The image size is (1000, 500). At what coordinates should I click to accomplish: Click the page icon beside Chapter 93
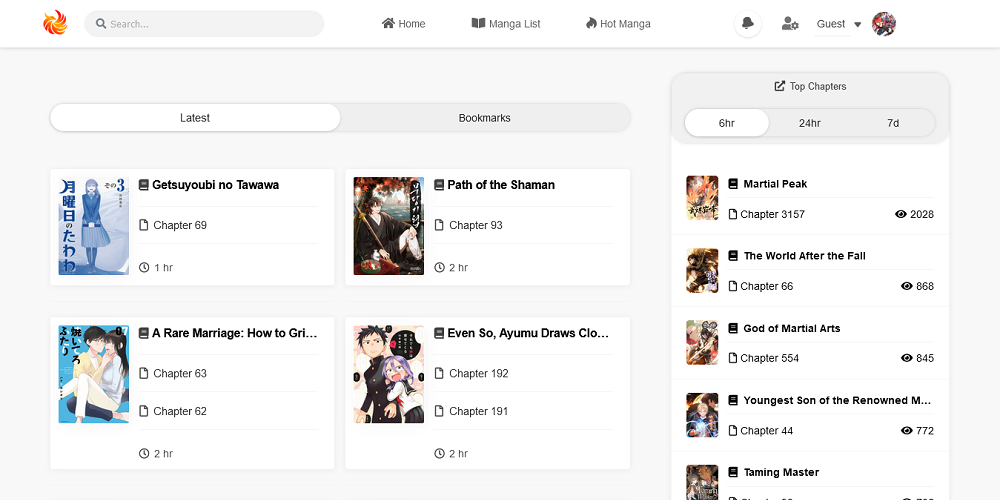[x=439, y=224]
